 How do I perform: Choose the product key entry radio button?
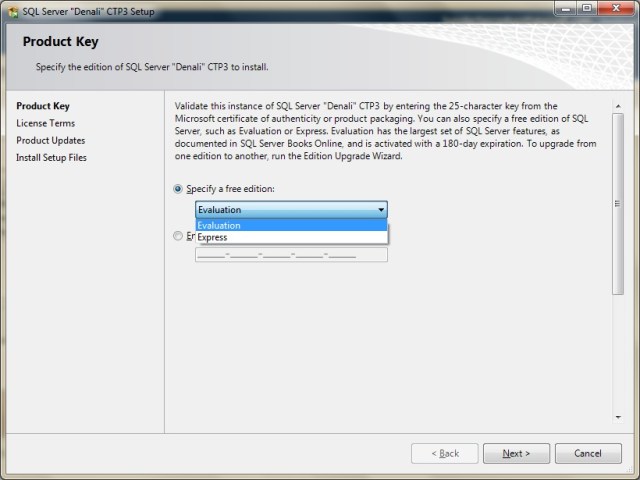tap(179, 236)
